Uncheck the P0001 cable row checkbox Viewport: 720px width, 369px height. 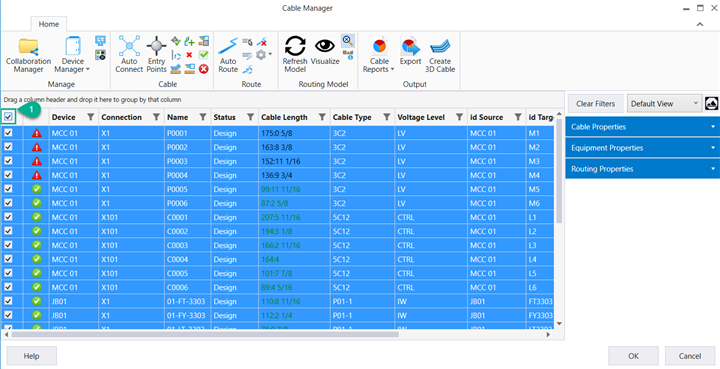(x=8, y=133)
